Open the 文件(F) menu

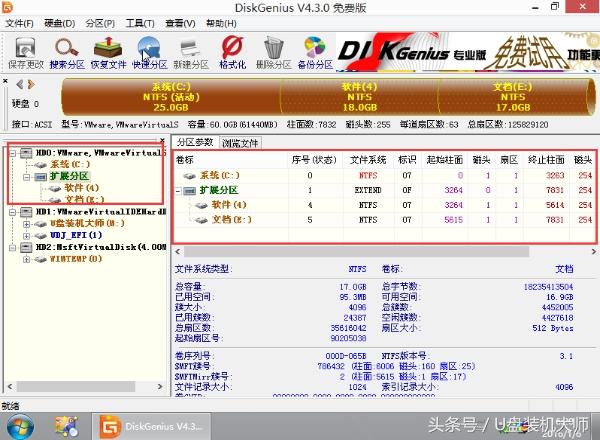[x=19, y=23]
